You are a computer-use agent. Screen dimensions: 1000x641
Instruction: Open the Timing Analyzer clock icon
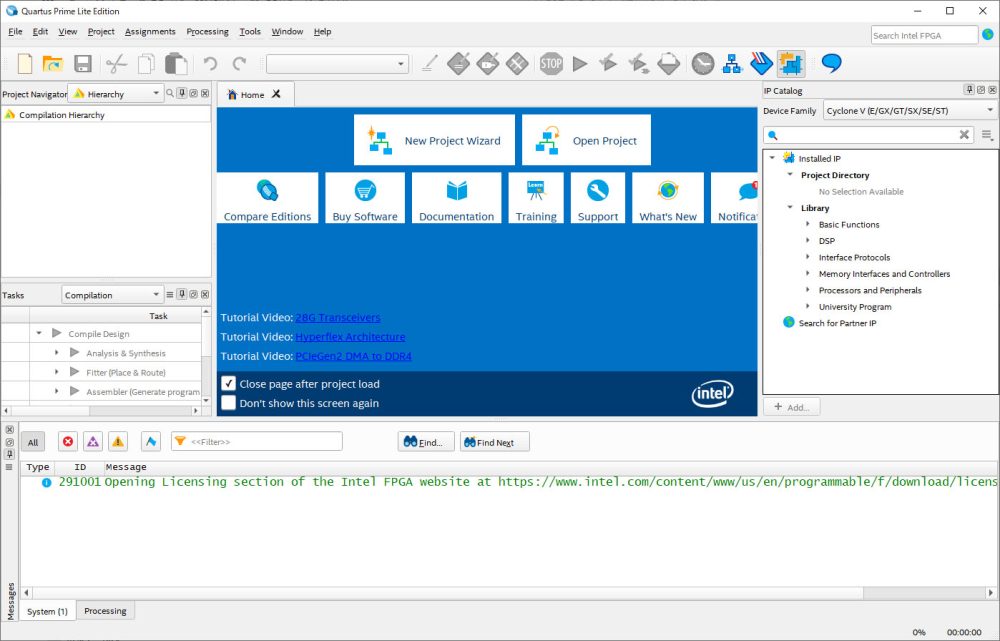point(703,64)
